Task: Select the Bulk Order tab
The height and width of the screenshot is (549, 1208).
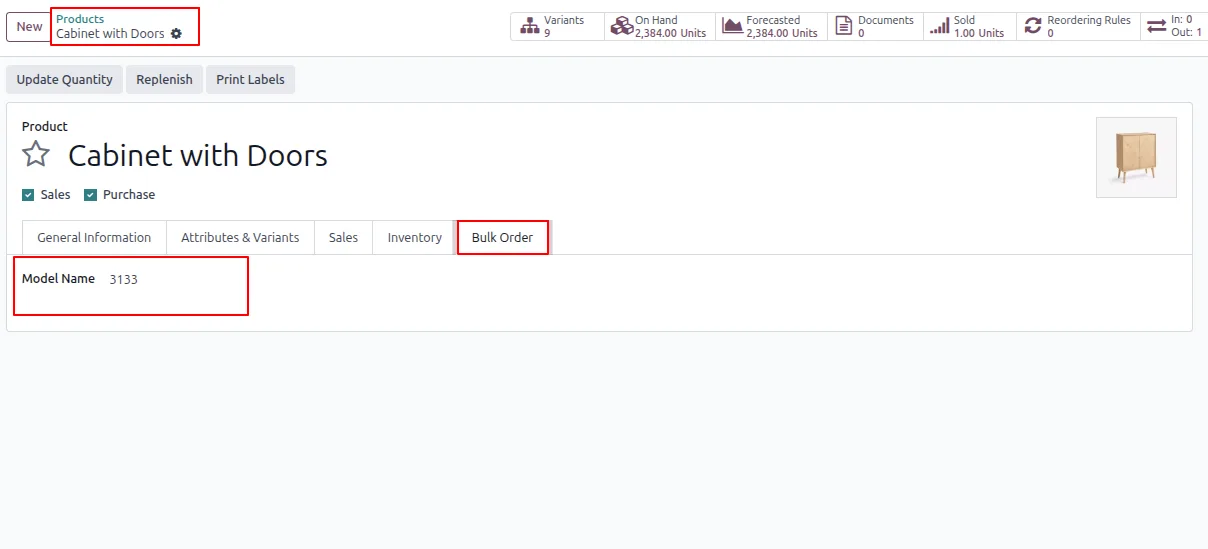Action: click(502, 237)
